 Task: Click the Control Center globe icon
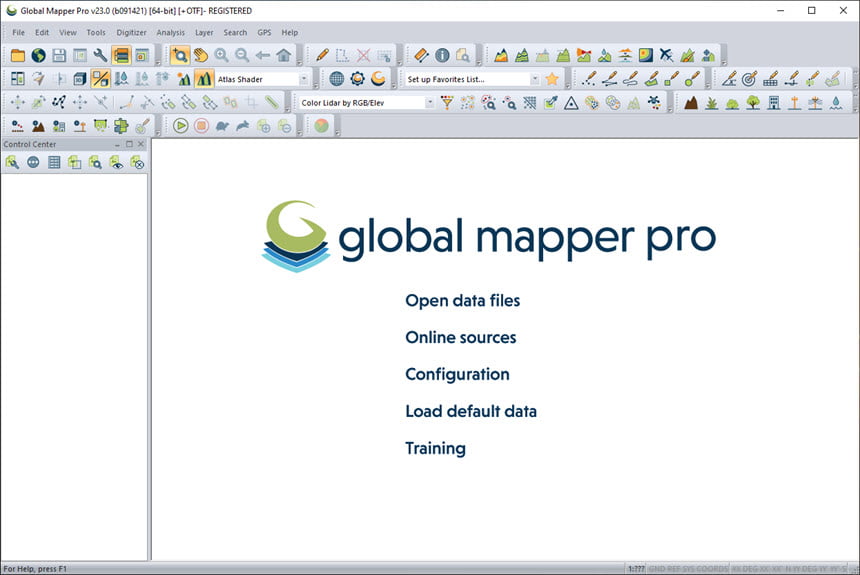point(33,162)
